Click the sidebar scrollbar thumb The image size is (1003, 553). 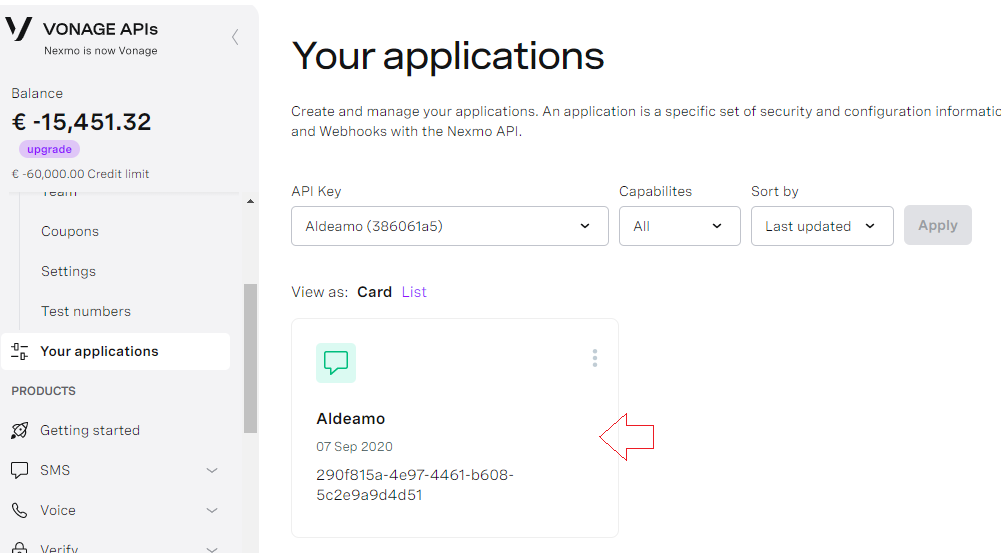click(x=251, y=358)
